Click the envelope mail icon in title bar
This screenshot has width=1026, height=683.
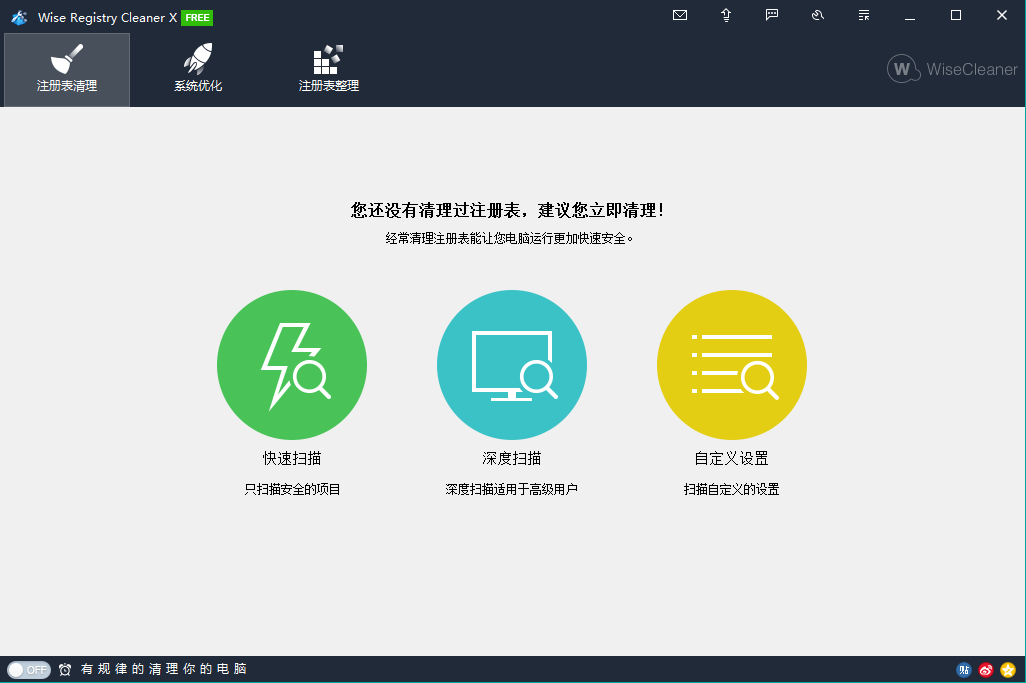click(680, 15)
